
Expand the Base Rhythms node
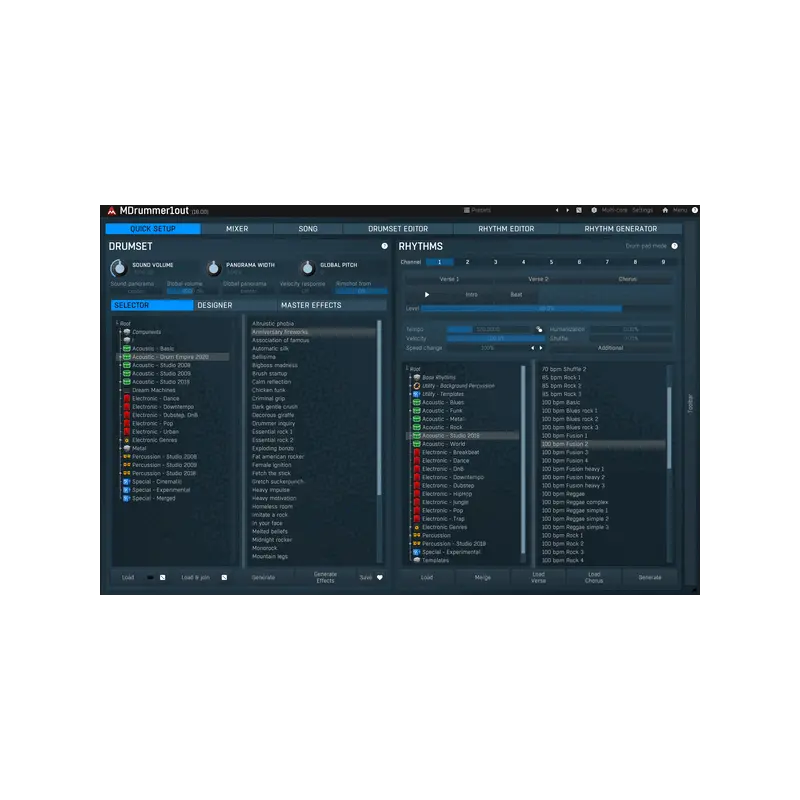411,378
